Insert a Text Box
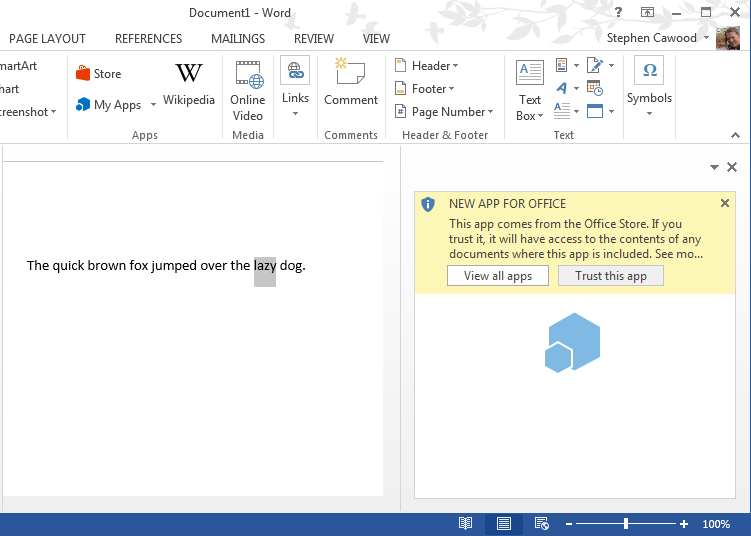 point(530,91)
